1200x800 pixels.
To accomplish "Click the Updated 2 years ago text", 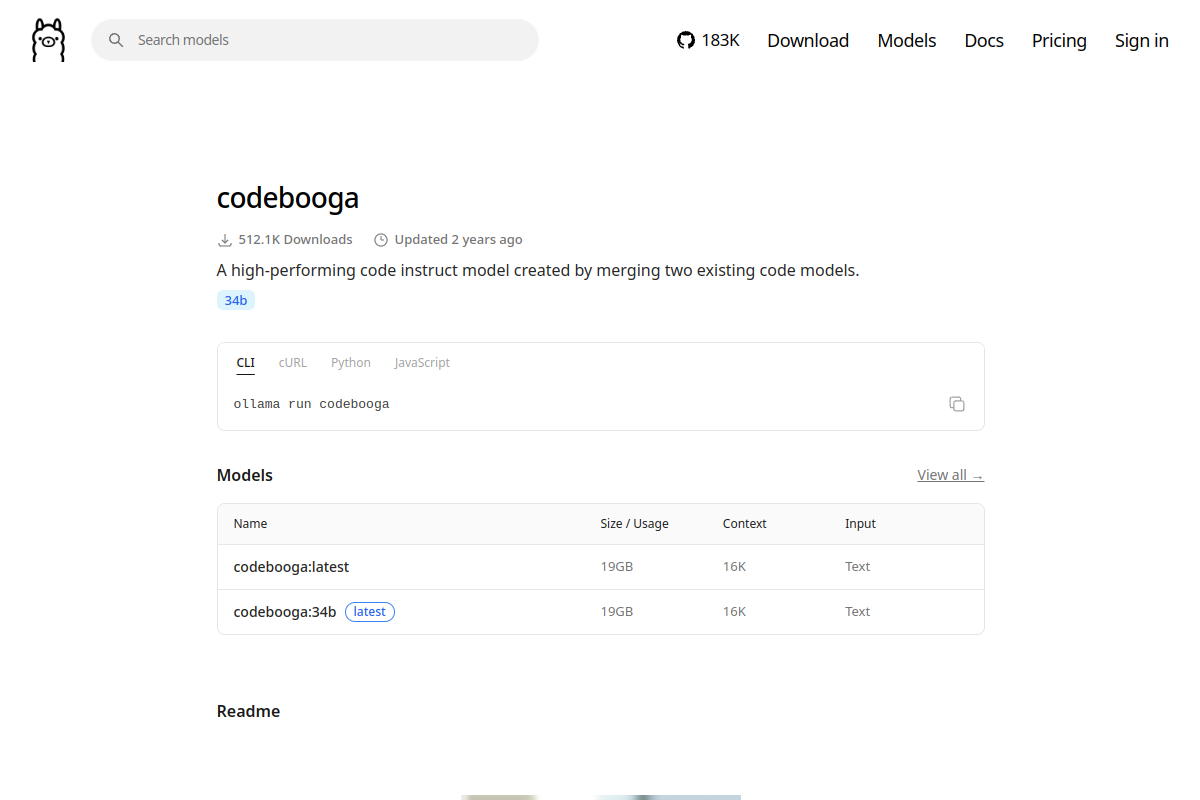I will pyautogui.click(x=458, y=240).
